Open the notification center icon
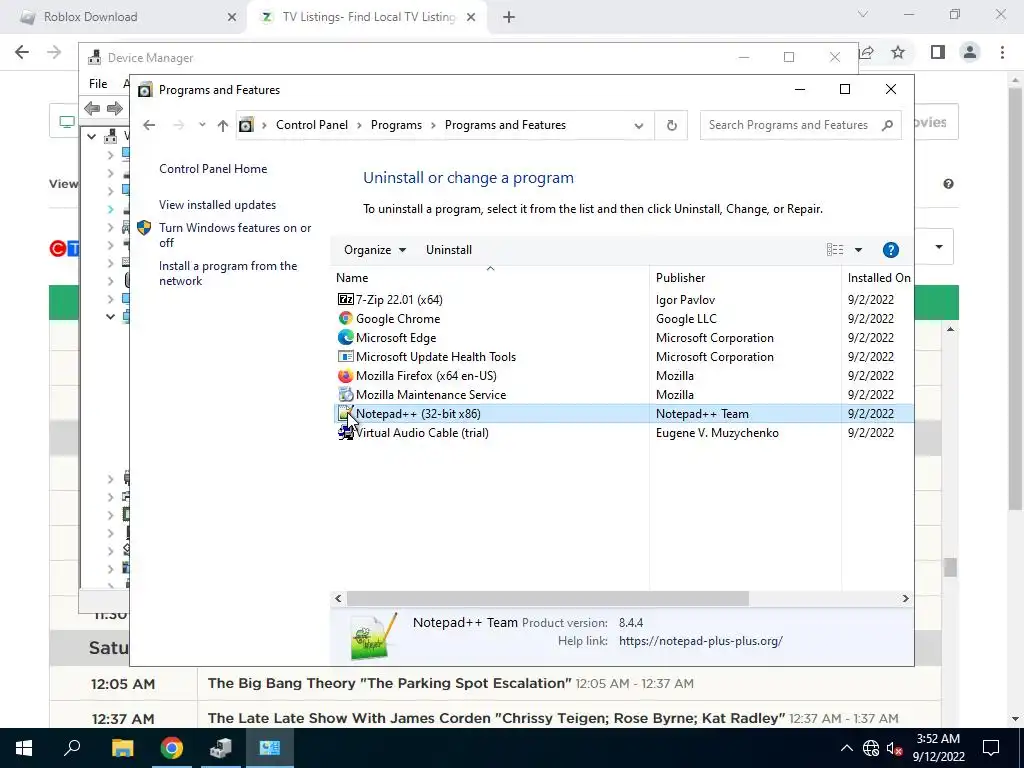This screenshot has height=768, width=1024. pyautogui.click(x=991, y=748)
